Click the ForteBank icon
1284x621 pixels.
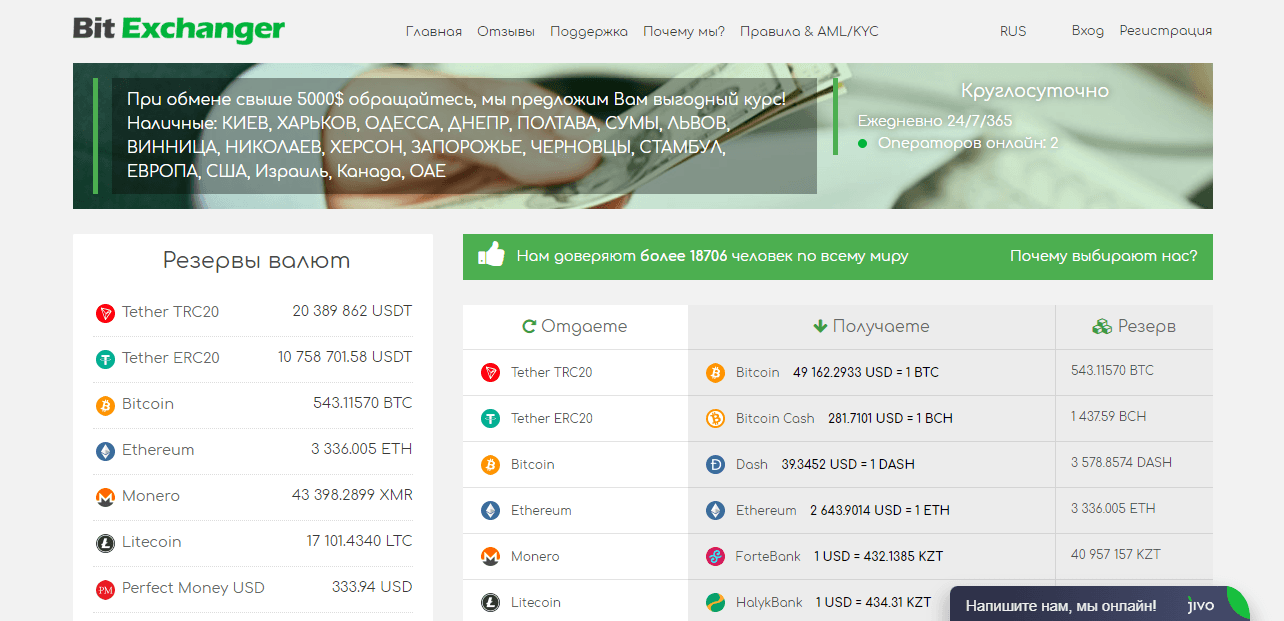point(716,556)
